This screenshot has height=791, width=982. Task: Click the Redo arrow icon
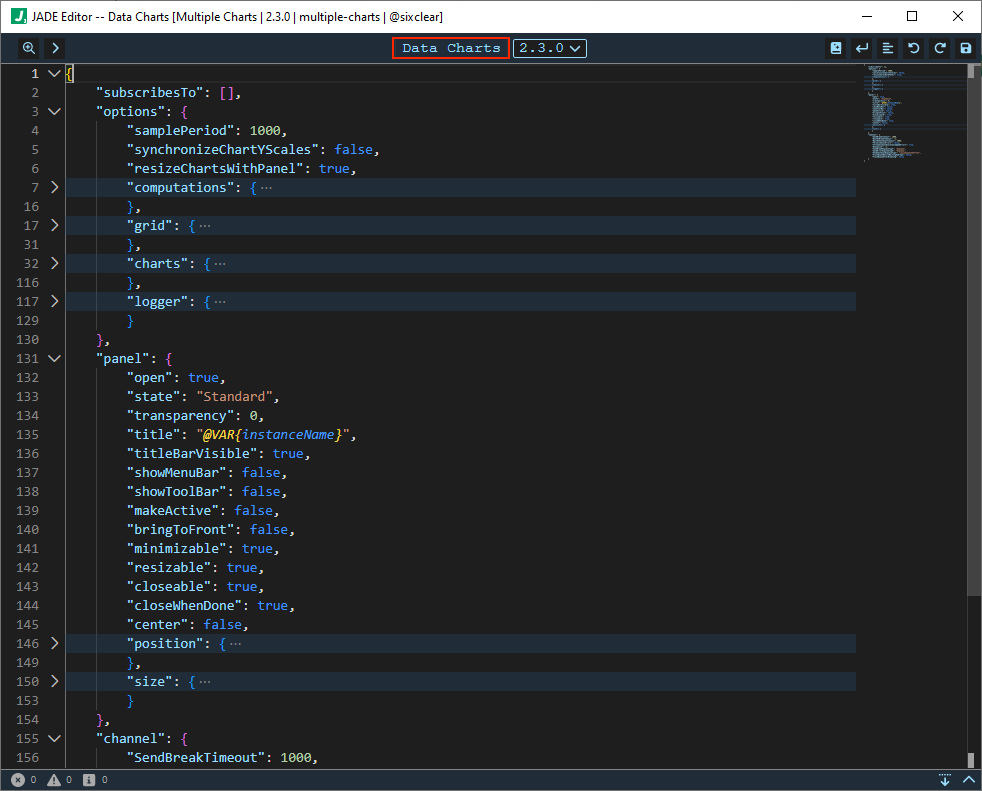[x=939, y=48]
